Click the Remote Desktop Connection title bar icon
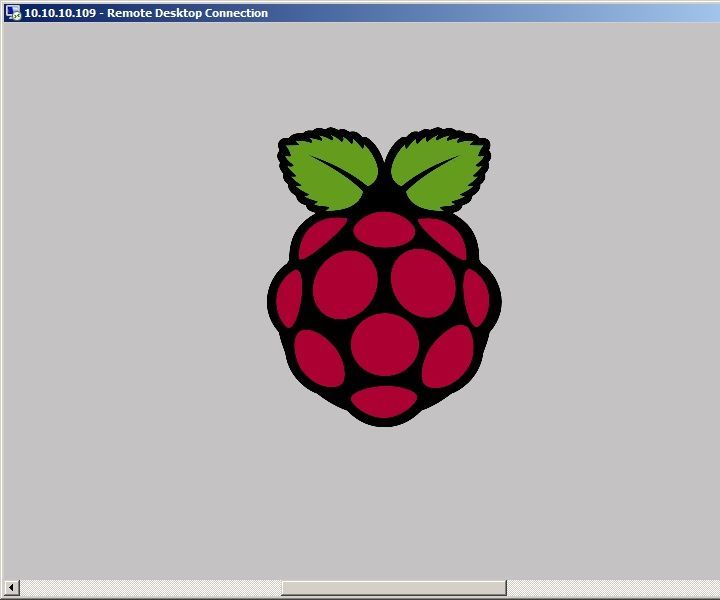 tap(13, 13)
